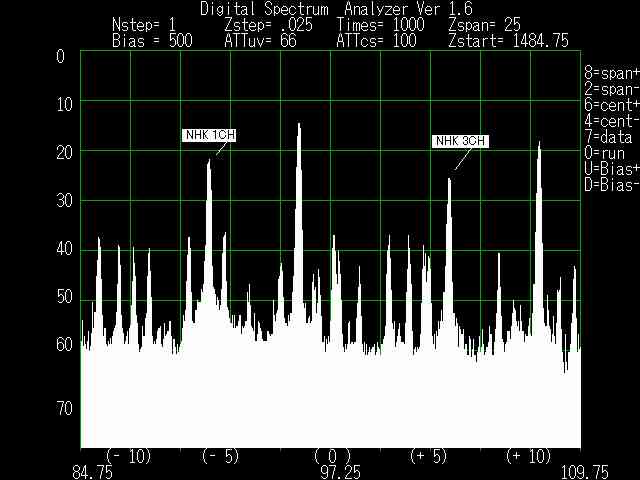Screen dimensions: 640x480
Task: Click the 97.25 center frequency label
Action: click(340, 473)
